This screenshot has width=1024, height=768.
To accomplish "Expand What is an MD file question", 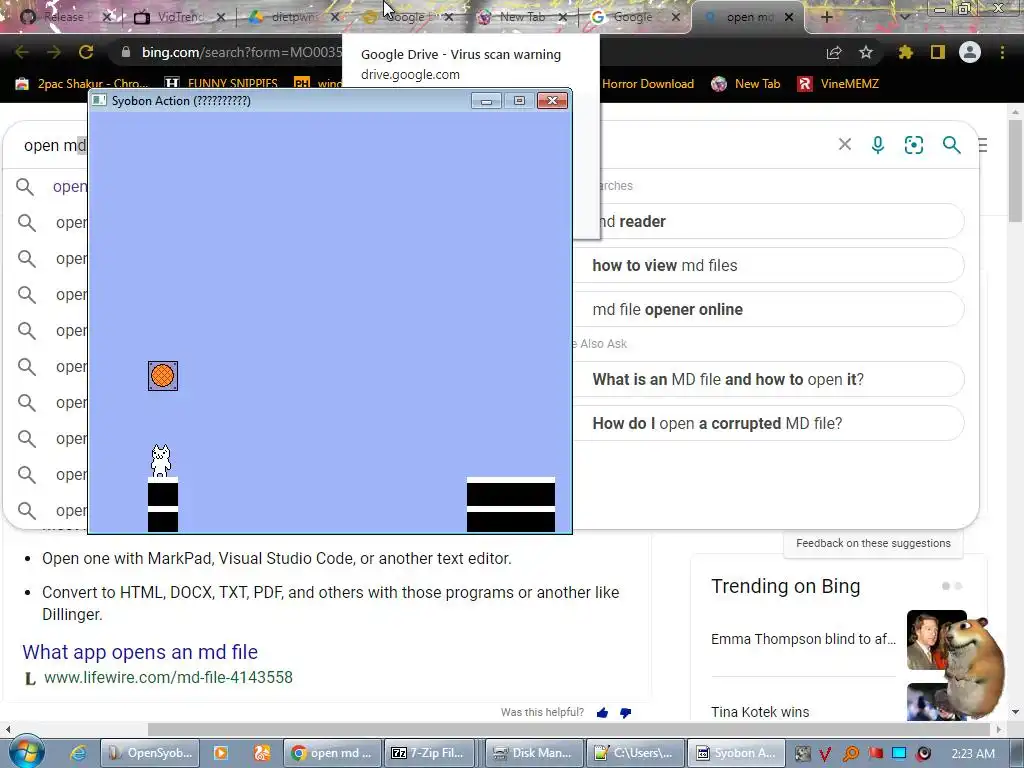I will click(768, 379).
